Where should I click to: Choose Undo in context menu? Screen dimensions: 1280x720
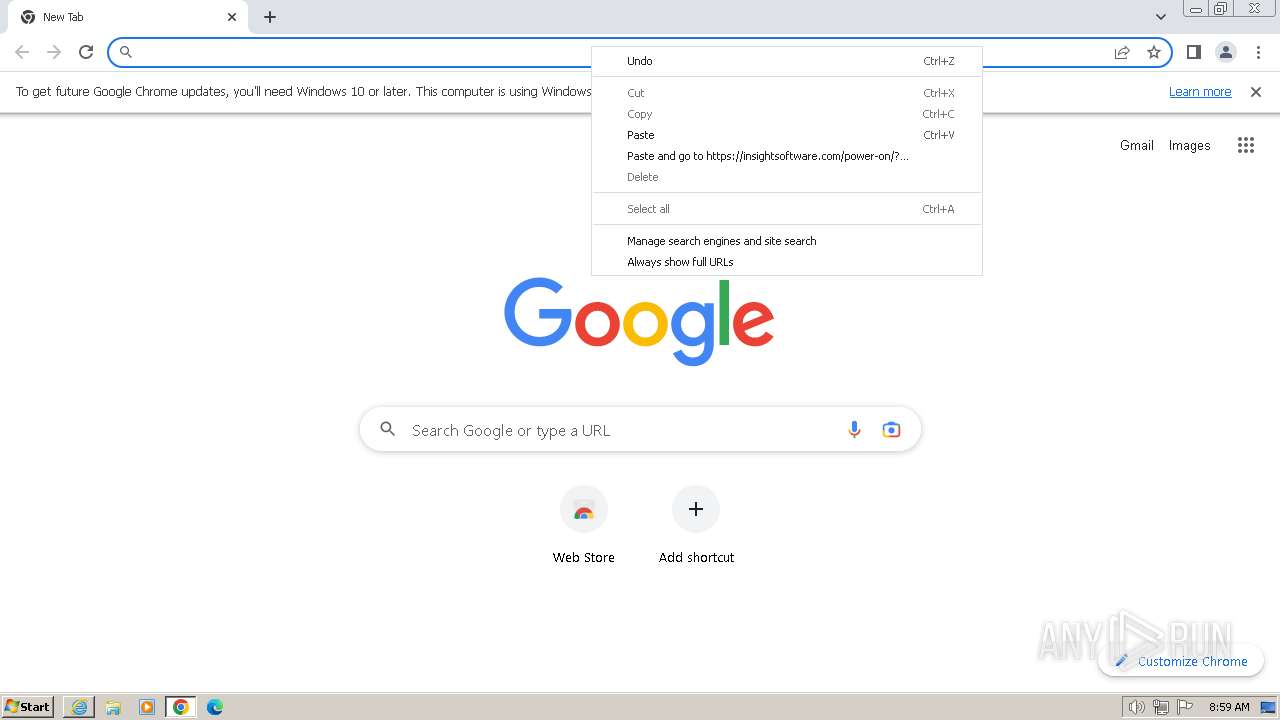click(787, 61)
